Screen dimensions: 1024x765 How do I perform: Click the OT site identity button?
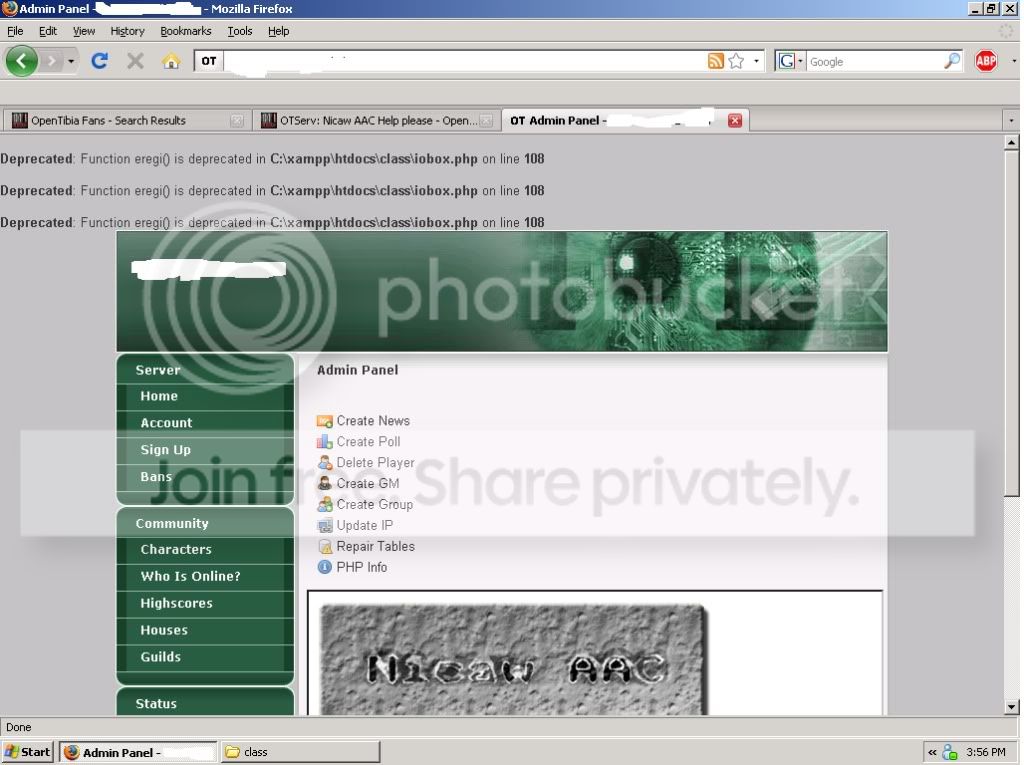click(209, 61)
